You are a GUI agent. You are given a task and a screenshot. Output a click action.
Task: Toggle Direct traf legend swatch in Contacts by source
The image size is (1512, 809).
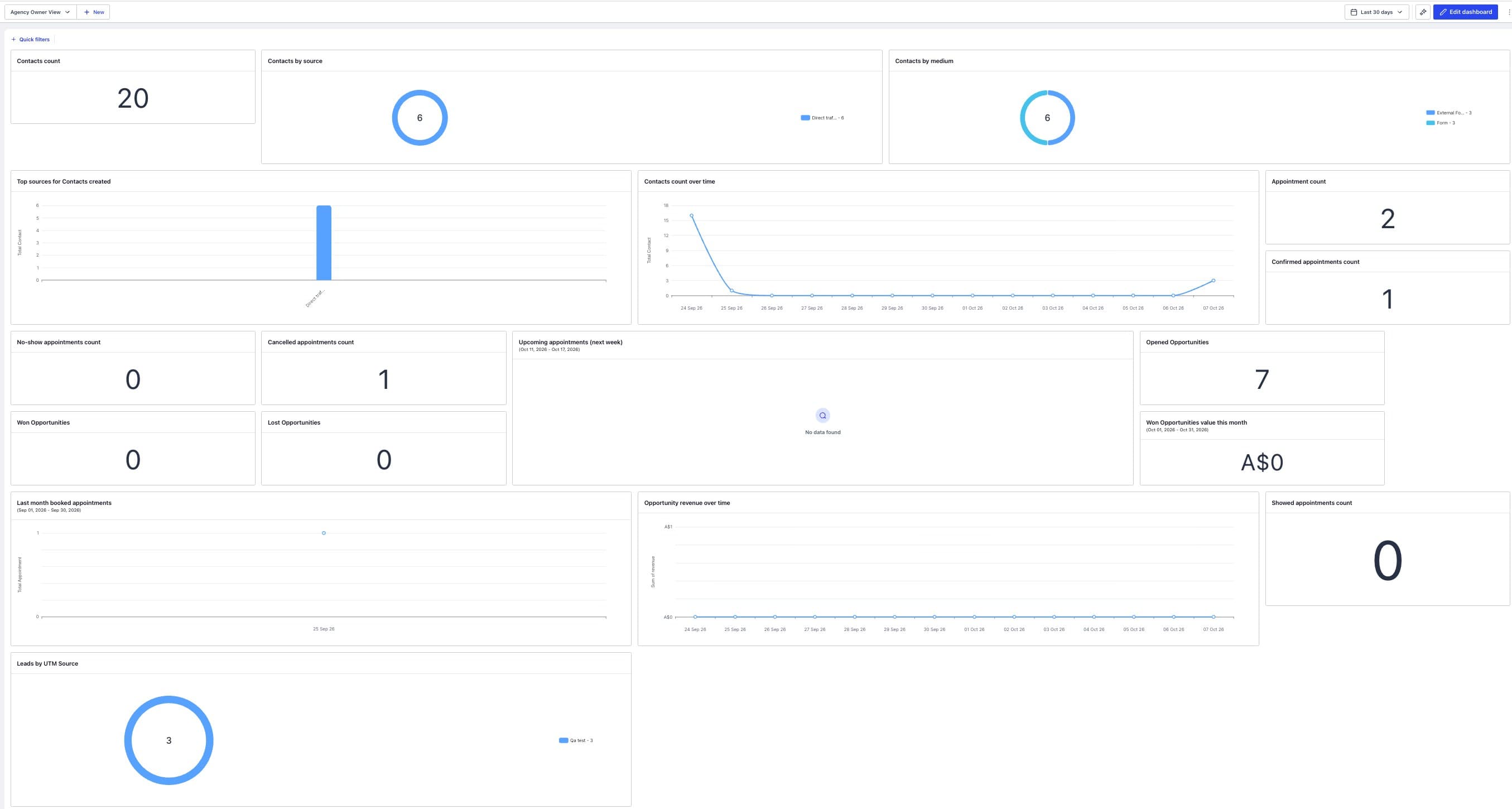[x=805, y=118]
